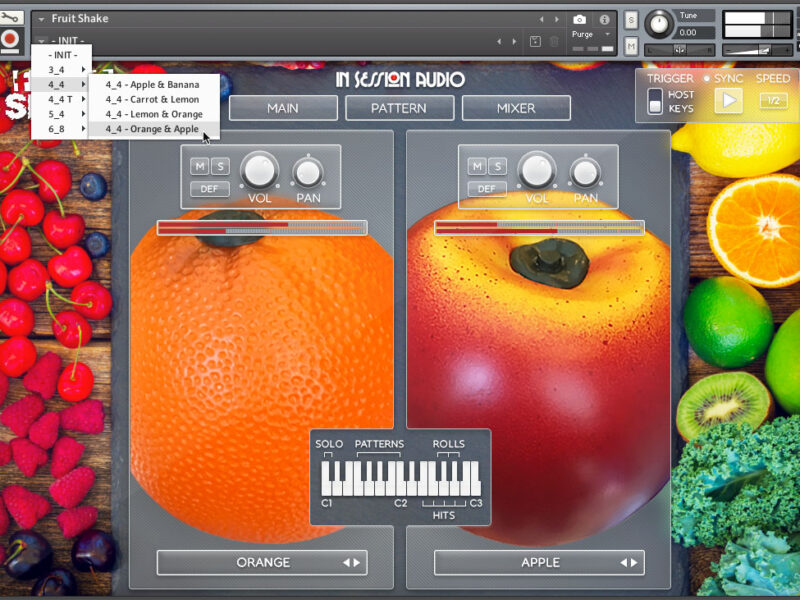Click the 1/2 speed button
This screenshot has width=800, height=600.
pyautogui.click(x=773, y=100)
